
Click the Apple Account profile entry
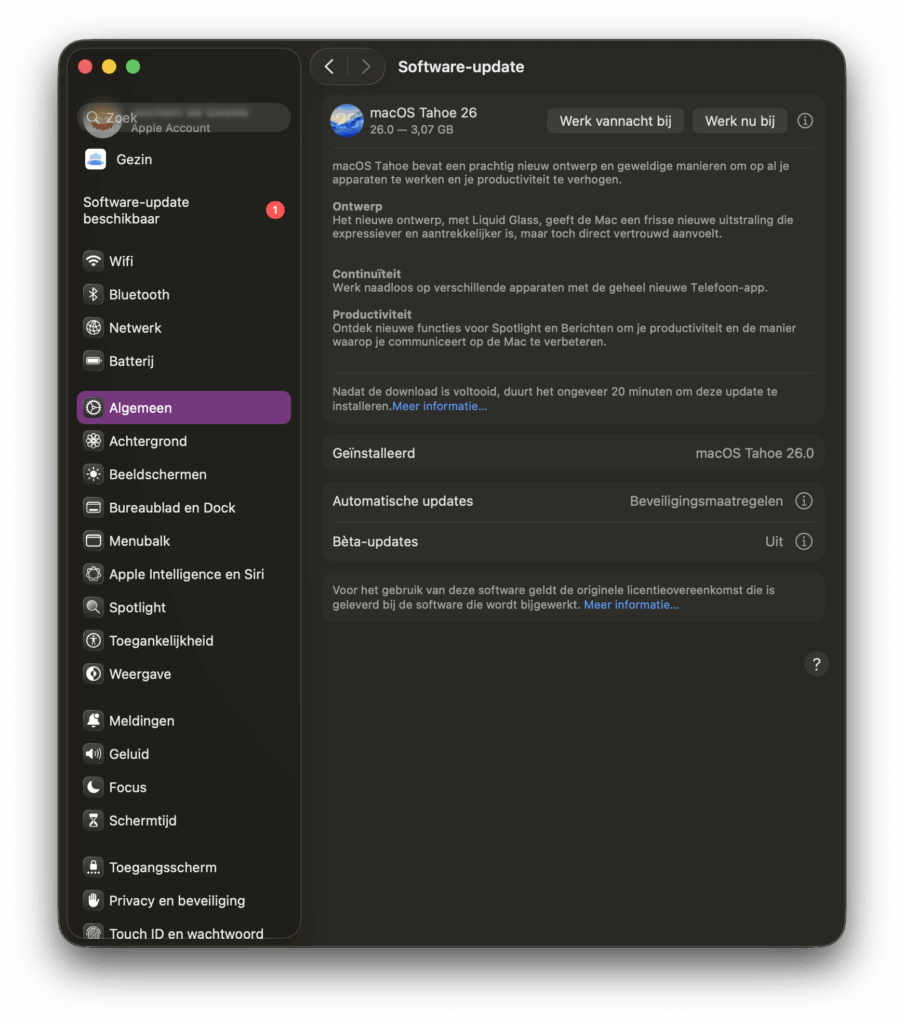click(170, 128)
